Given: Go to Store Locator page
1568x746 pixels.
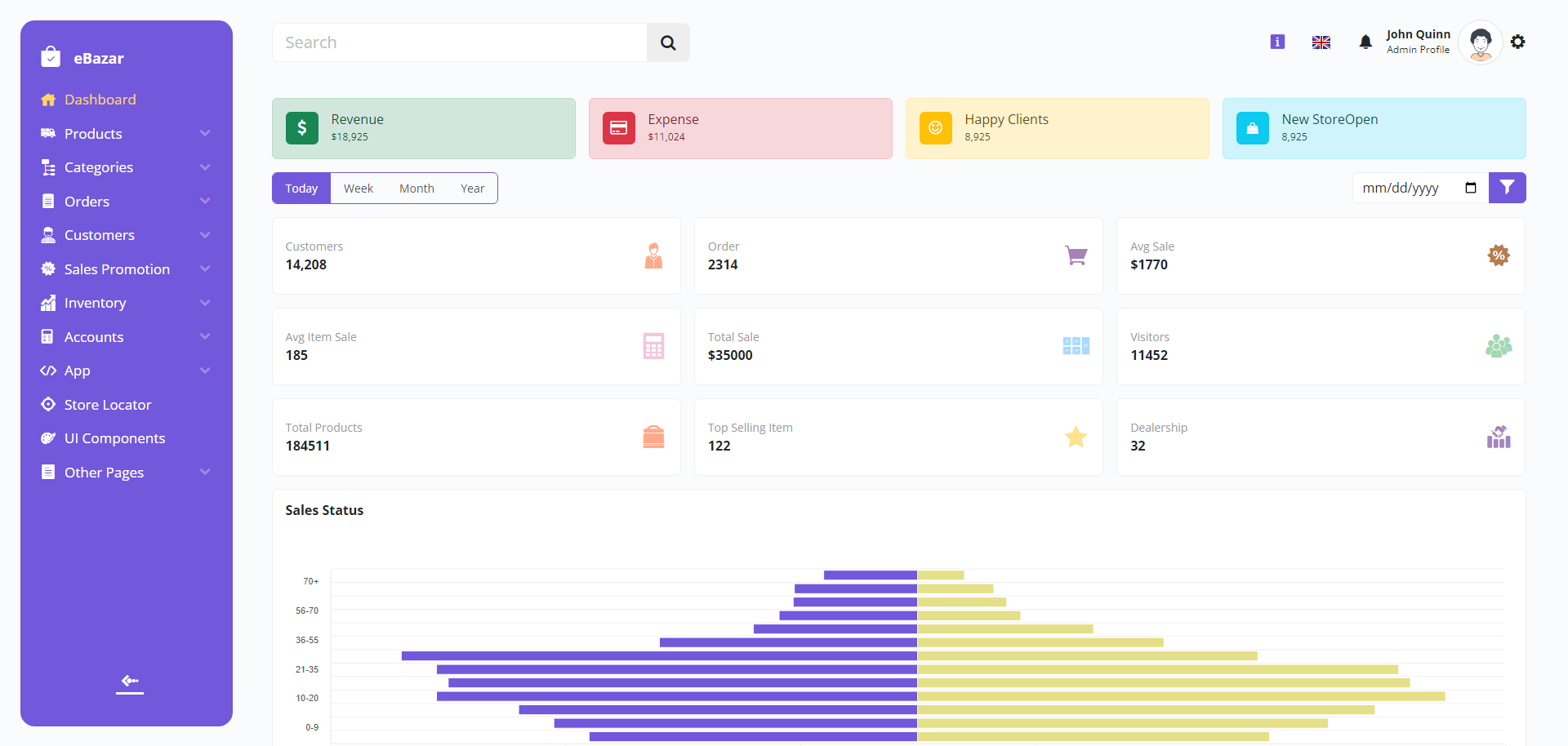Looking at the screenshot, I should point(107,405).
